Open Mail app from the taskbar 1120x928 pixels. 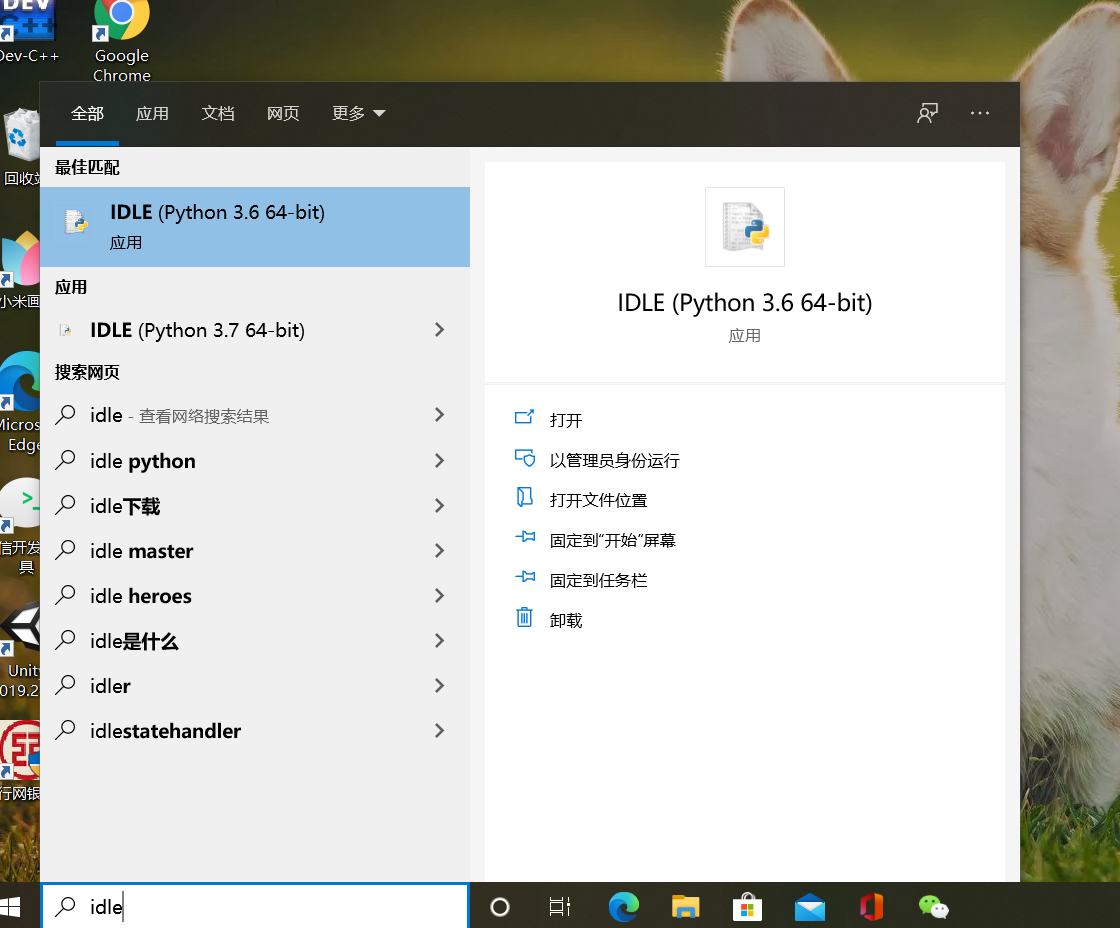tap(809, 907)
